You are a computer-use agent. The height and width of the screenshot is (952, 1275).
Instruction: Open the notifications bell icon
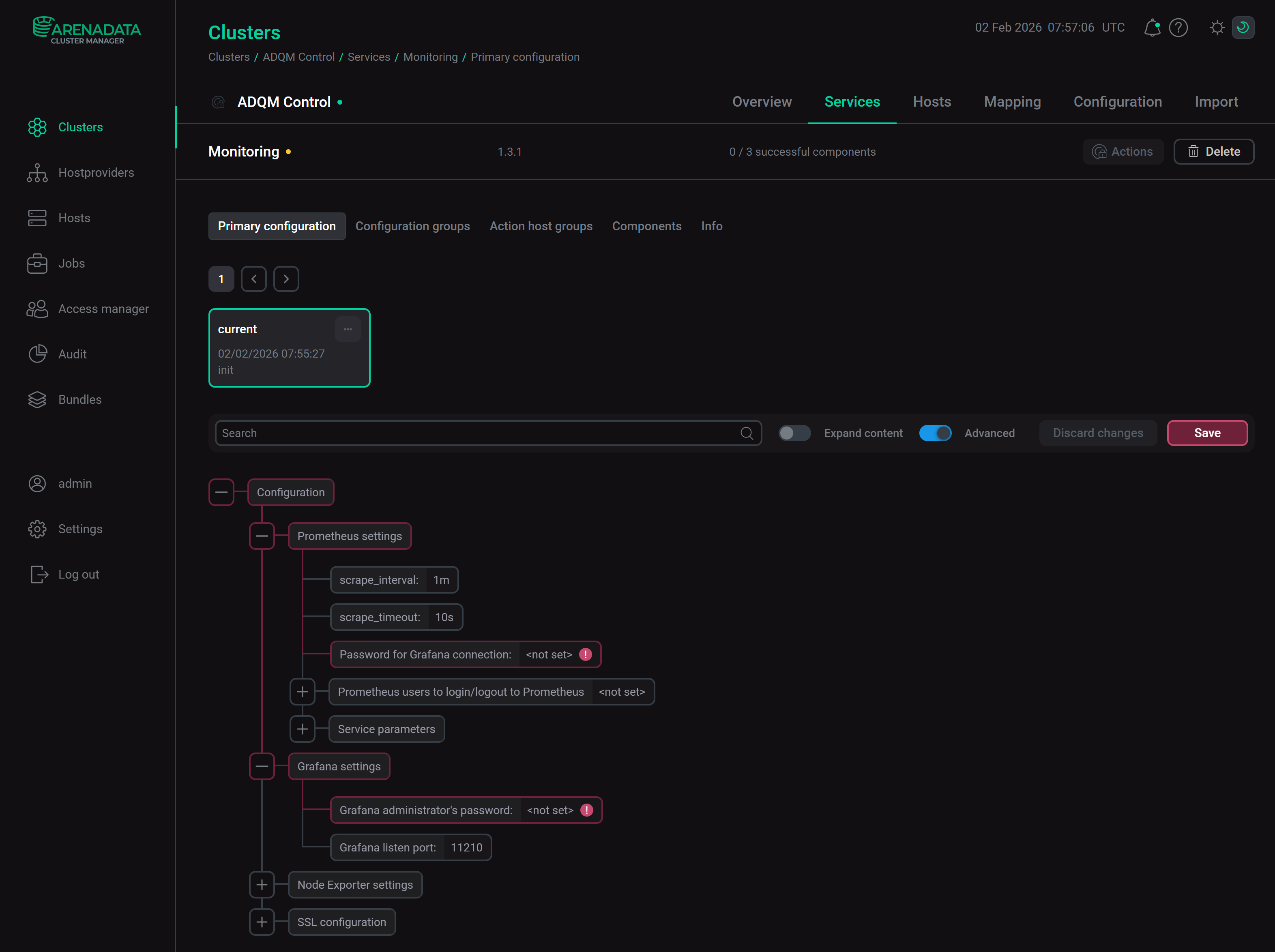(x=1152, y=27)
